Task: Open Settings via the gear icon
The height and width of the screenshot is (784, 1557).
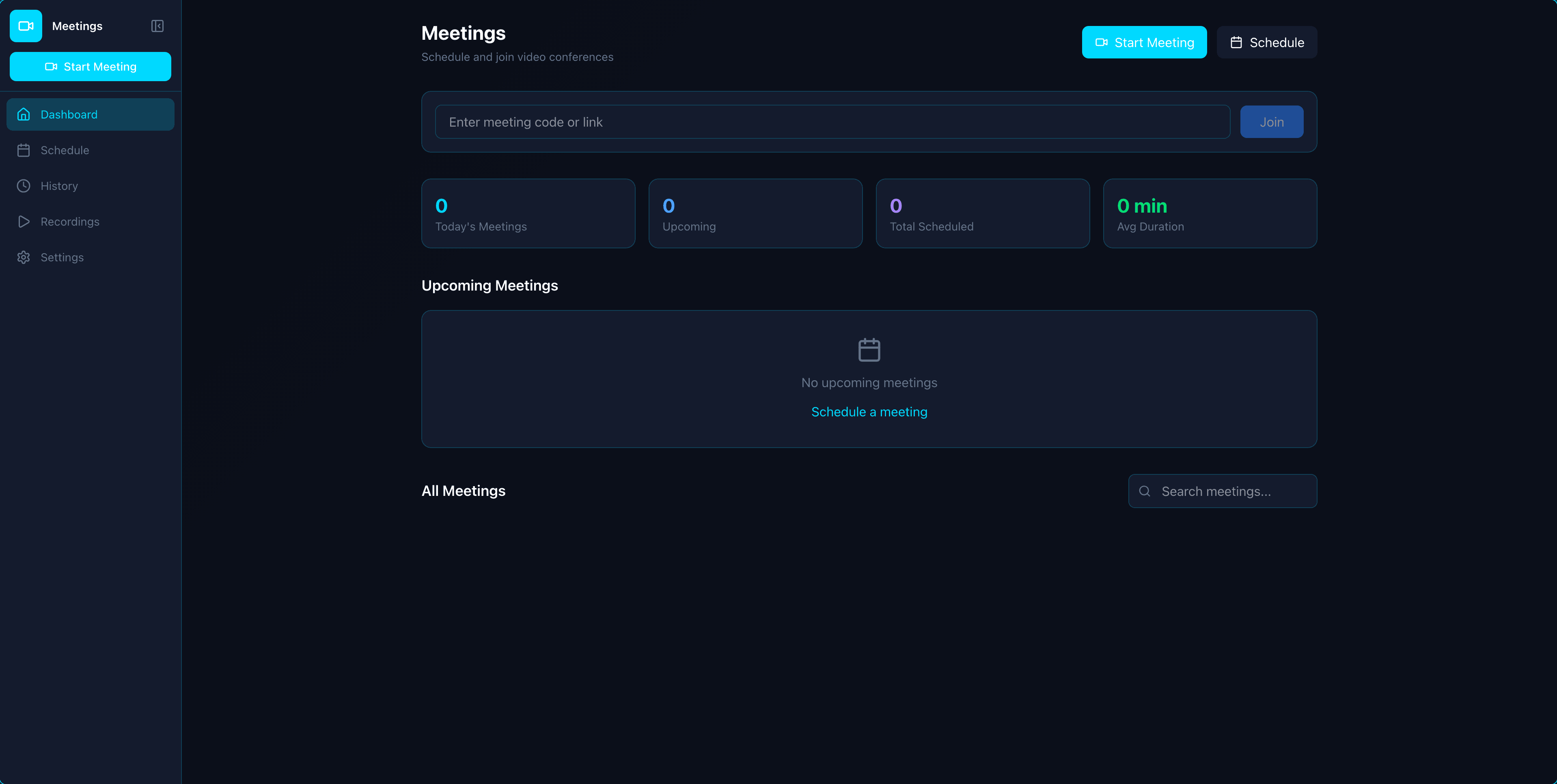Action: click(24, 257)
